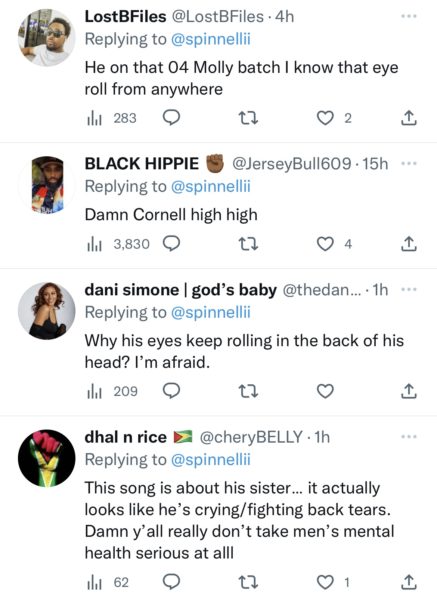Open dhal n rice display name
This screenshot has width=437, height=600.
[126, 437]
